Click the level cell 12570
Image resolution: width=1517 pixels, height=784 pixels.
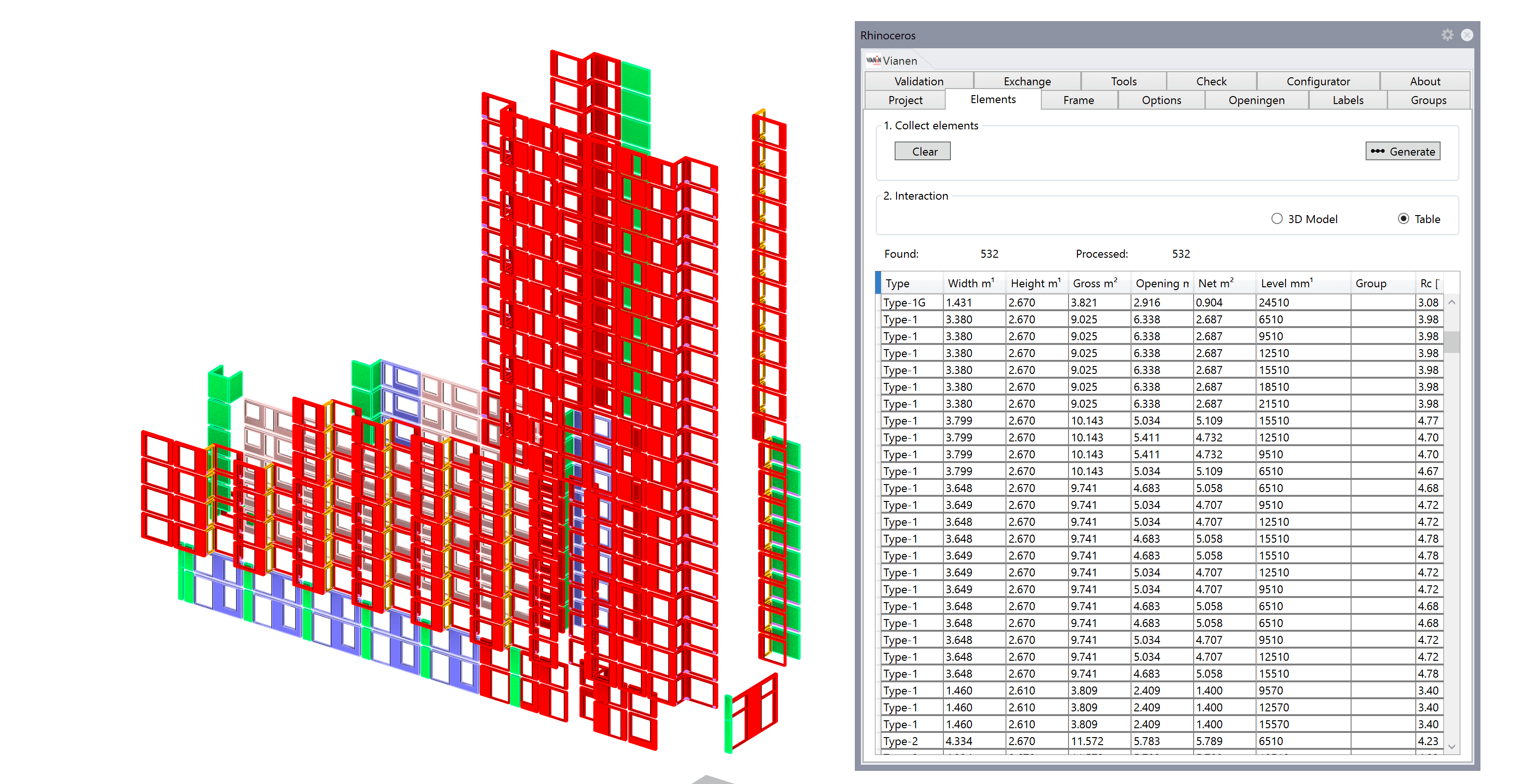[1303, 708]
